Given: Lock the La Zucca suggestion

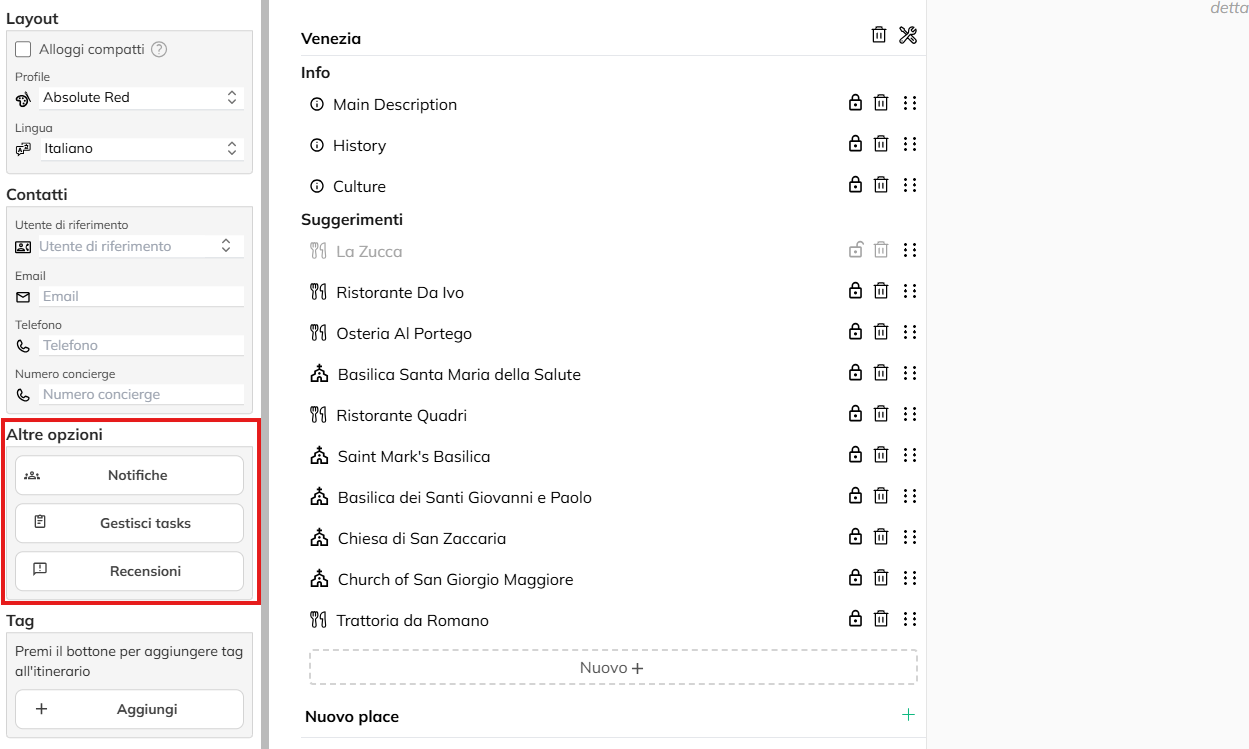Looking at the screenshot, I should 855,250.
